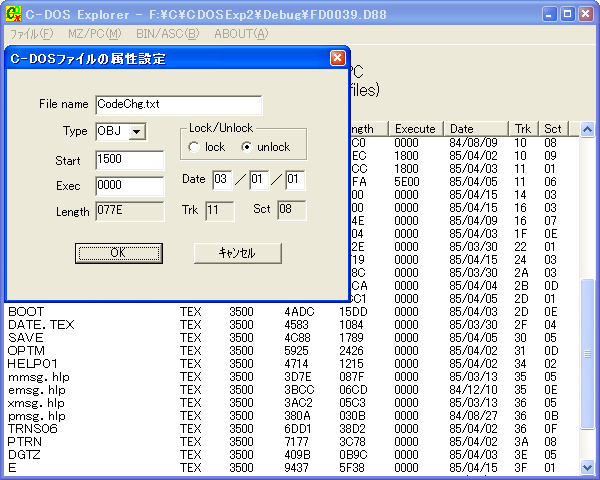600x480 pixels.
Task: Click the キャンセル button
Action: [238, 253]
